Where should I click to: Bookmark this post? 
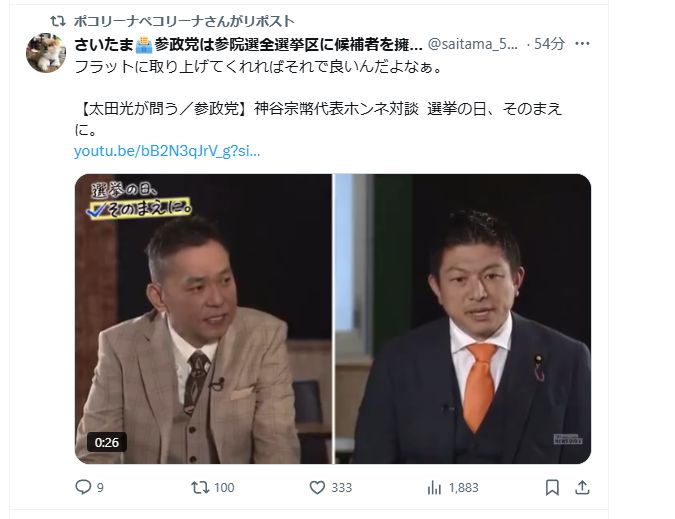pos(552,488)
